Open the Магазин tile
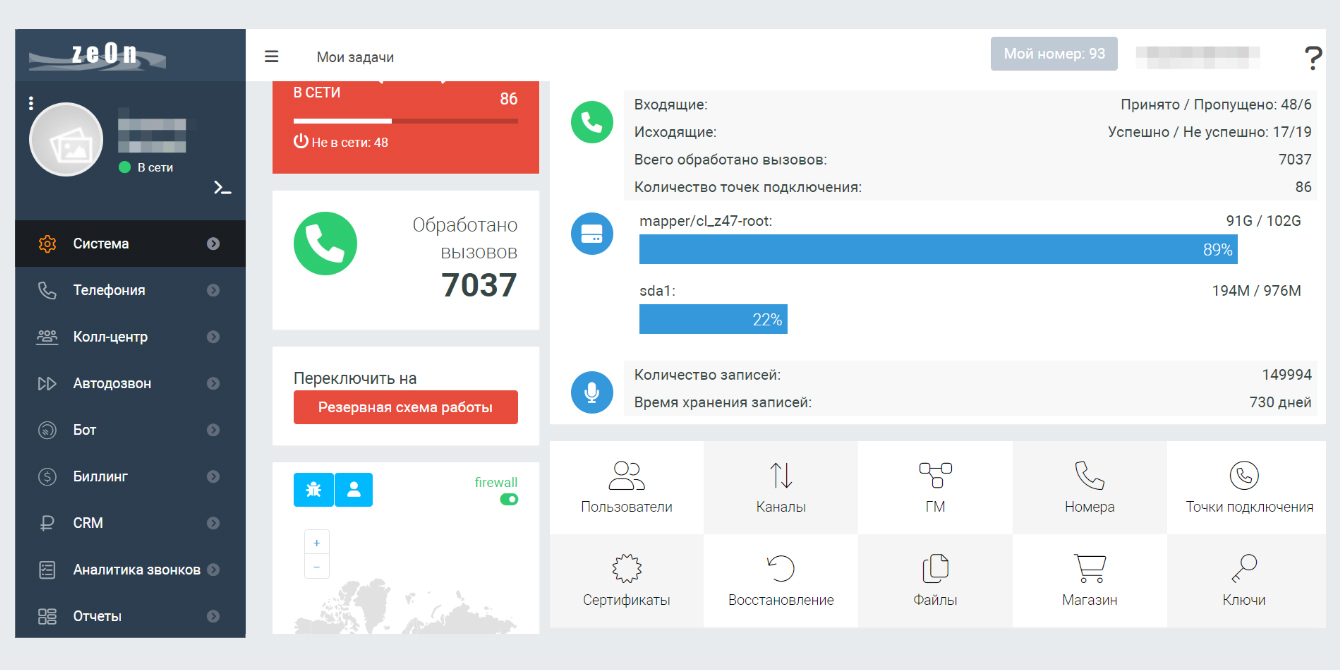 1090,581
